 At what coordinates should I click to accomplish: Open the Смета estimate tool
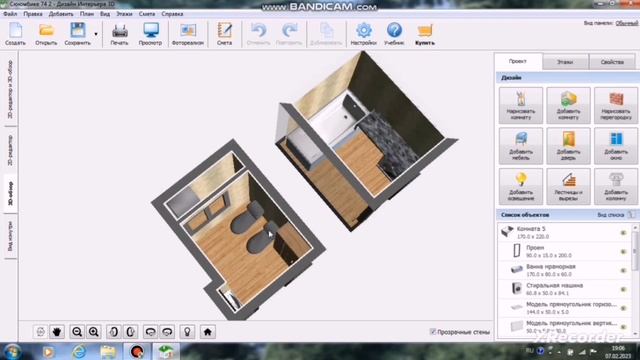(224, 34)
